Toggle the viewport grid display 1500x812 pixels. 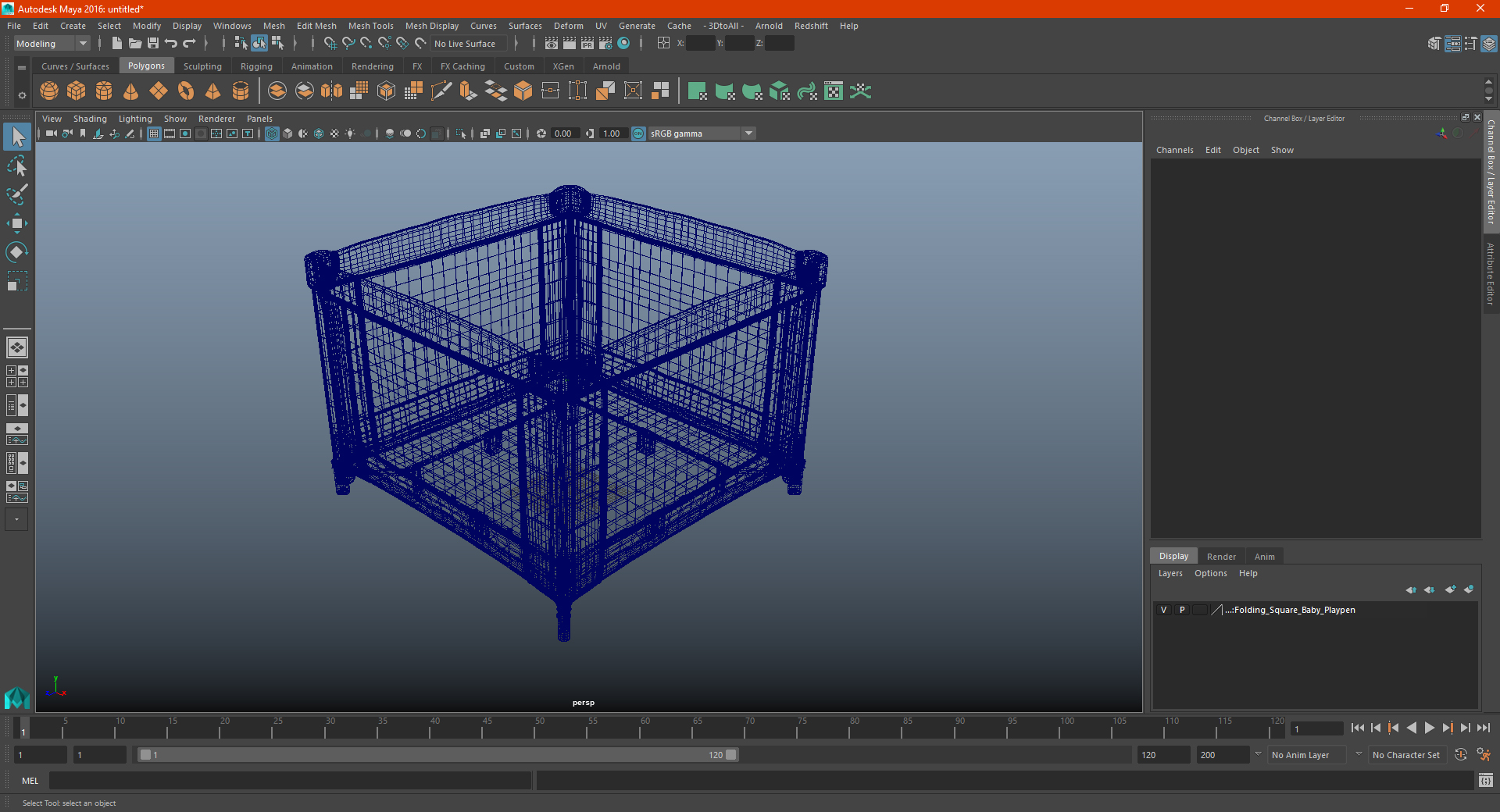(x=154, y=134)
